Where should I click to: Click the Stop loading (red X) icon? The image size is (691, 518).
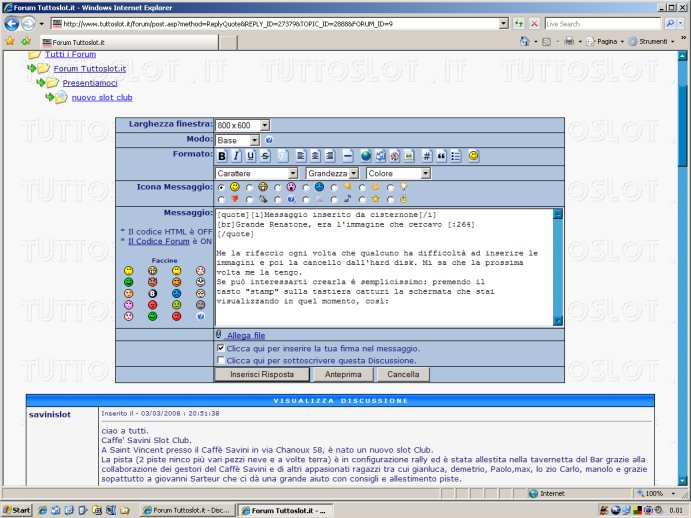click(x=534, y=23)
